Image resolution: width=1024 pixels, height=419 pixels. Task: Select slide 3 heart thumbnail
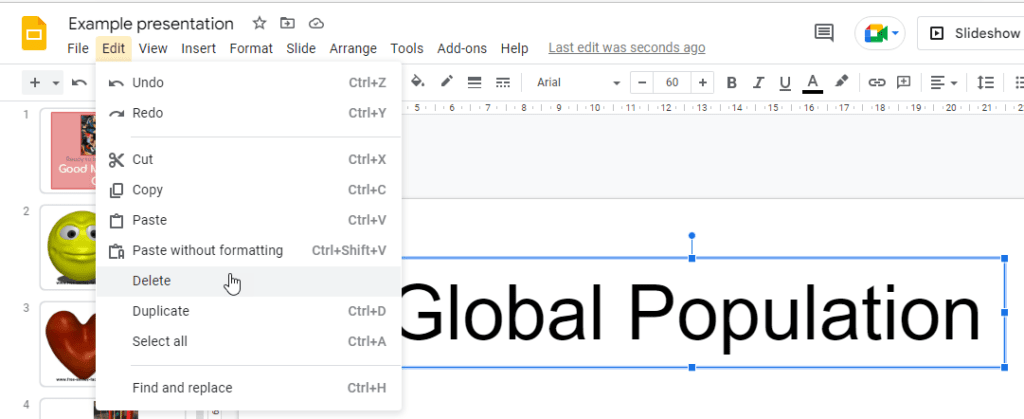[69, 343]
